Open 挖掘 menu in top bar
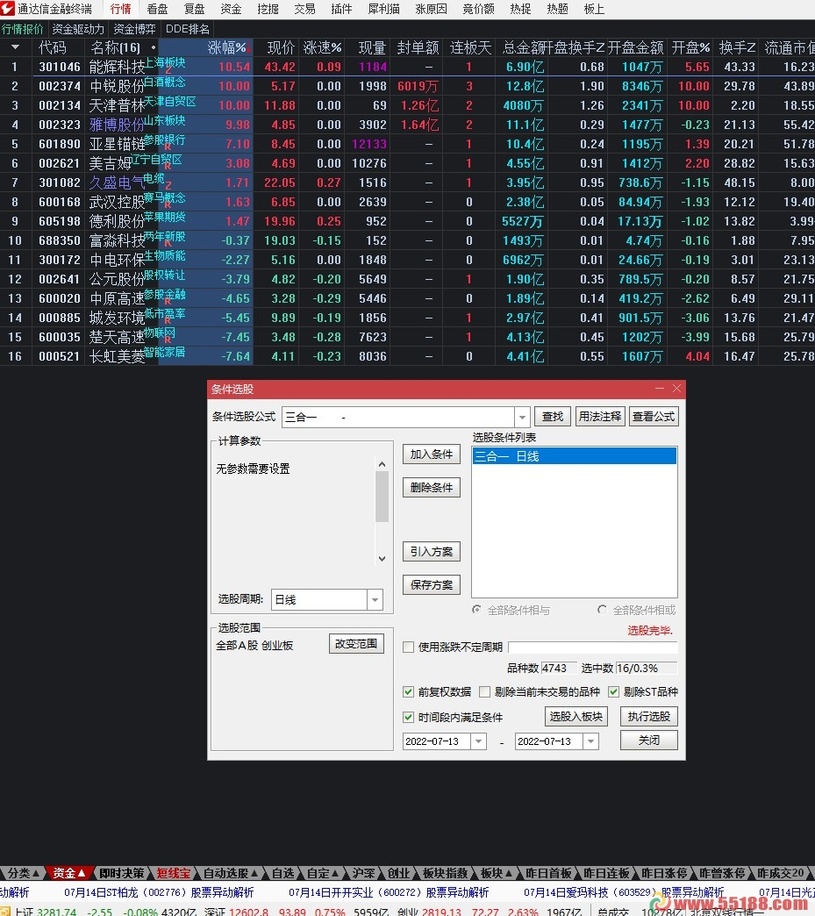815x916 pixels. coord(268,9)
